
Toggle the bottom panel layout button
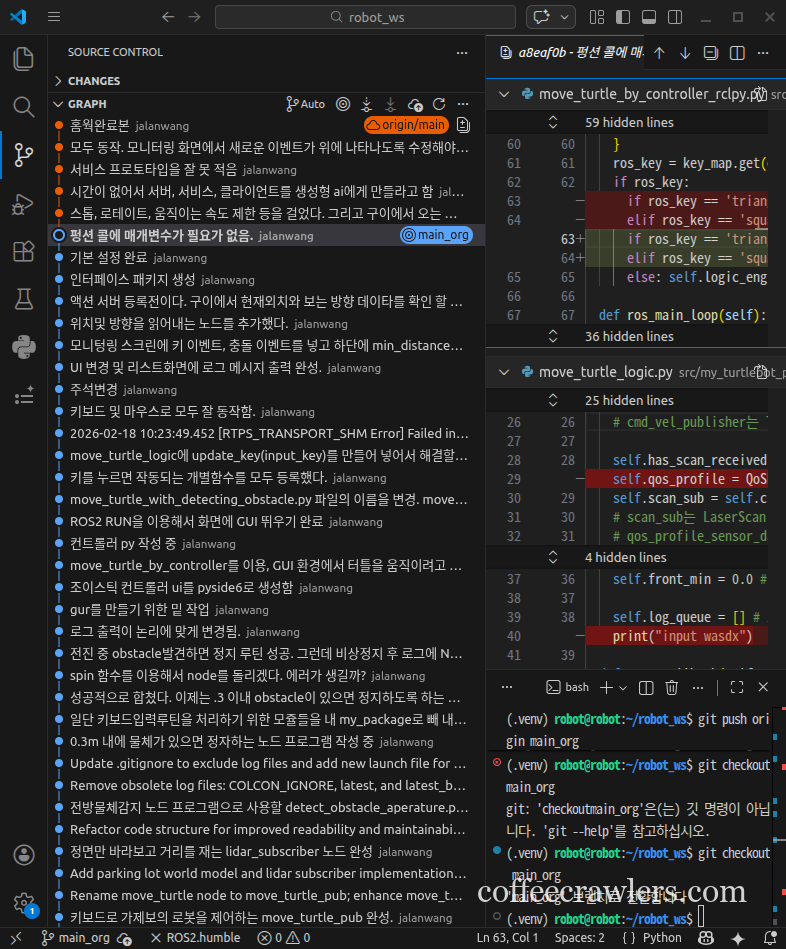648,17
